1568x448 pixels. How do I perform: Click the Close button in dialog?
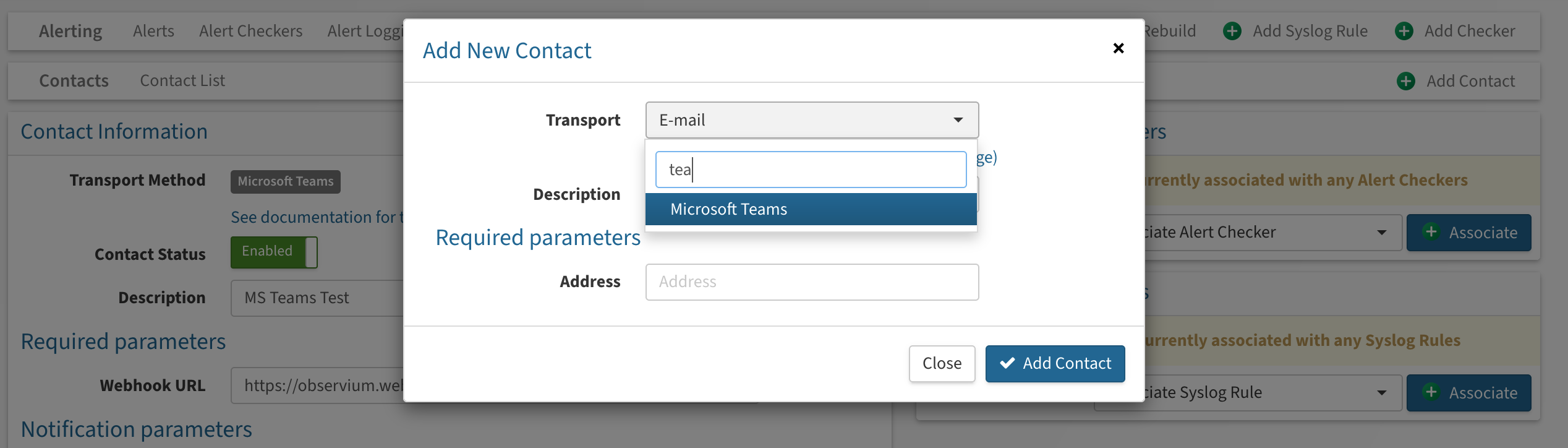[942, 363]
